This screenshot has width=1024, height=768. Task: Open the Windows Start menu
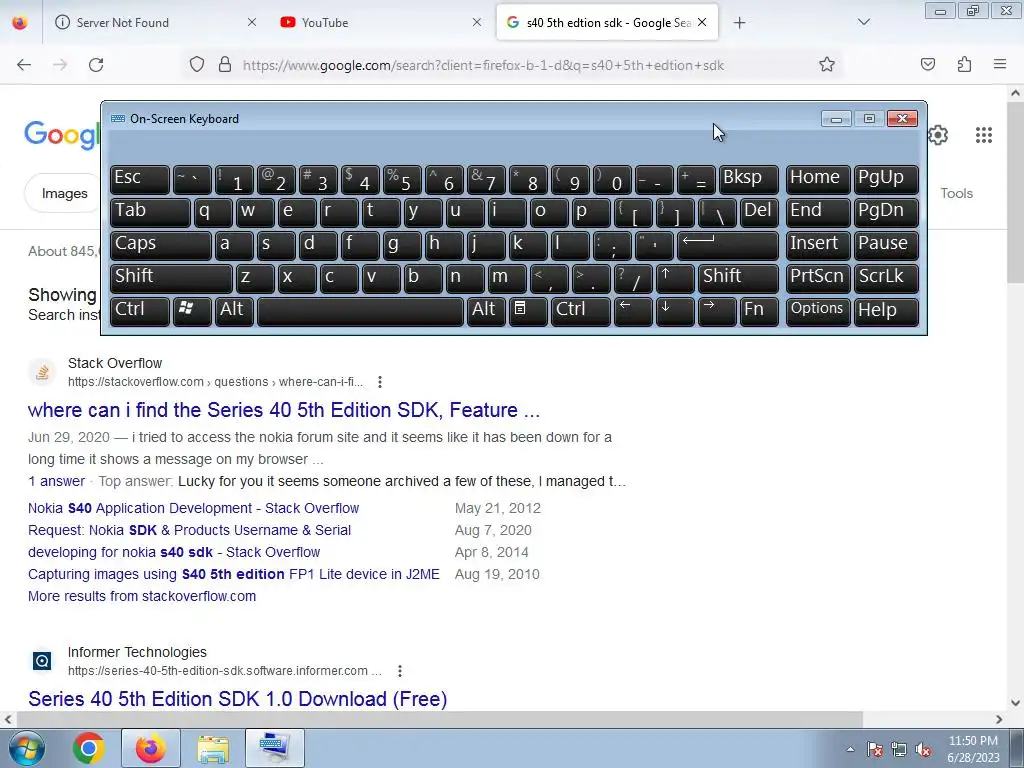pyautogui.click(x=26, y=748)
